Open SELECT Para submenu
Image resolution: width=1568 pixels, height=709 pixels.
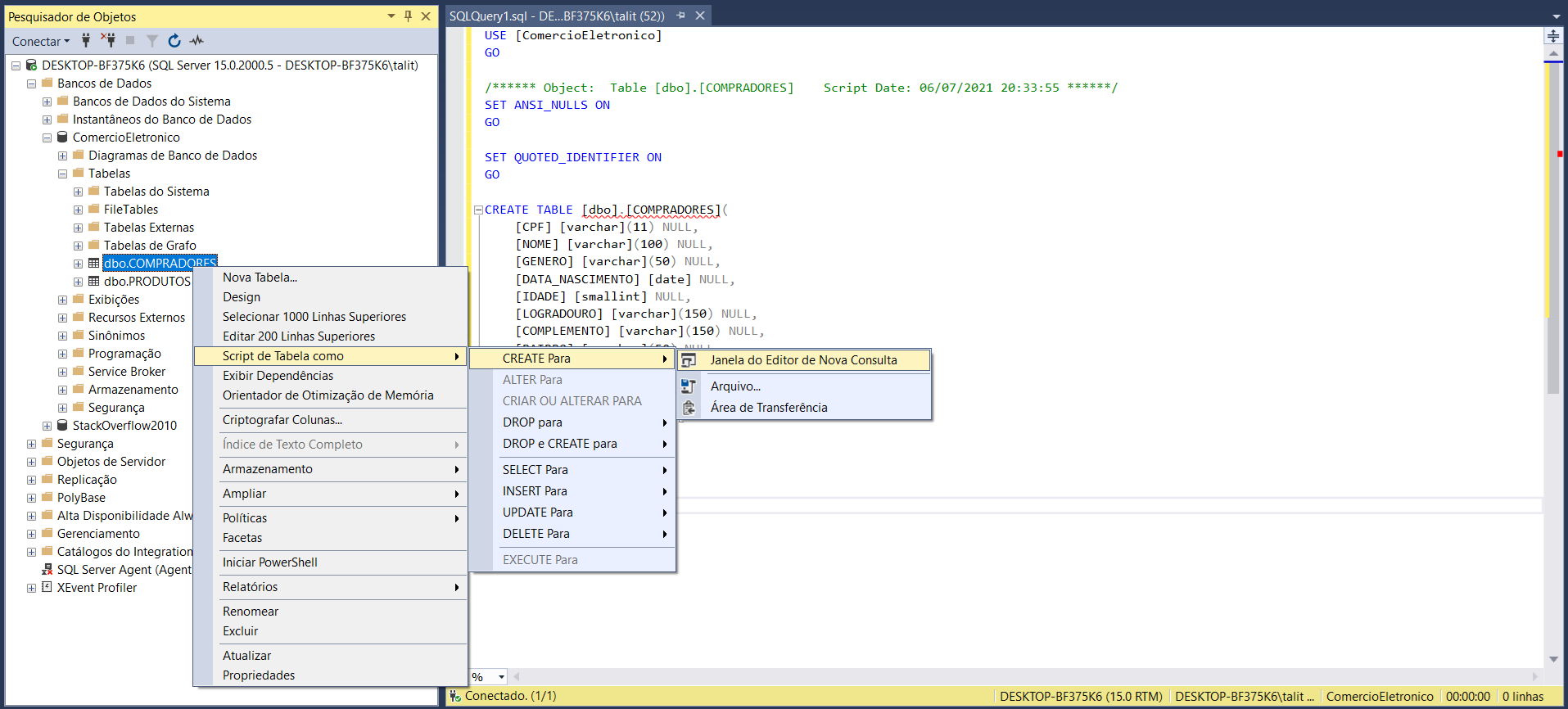tap(572, 470)
